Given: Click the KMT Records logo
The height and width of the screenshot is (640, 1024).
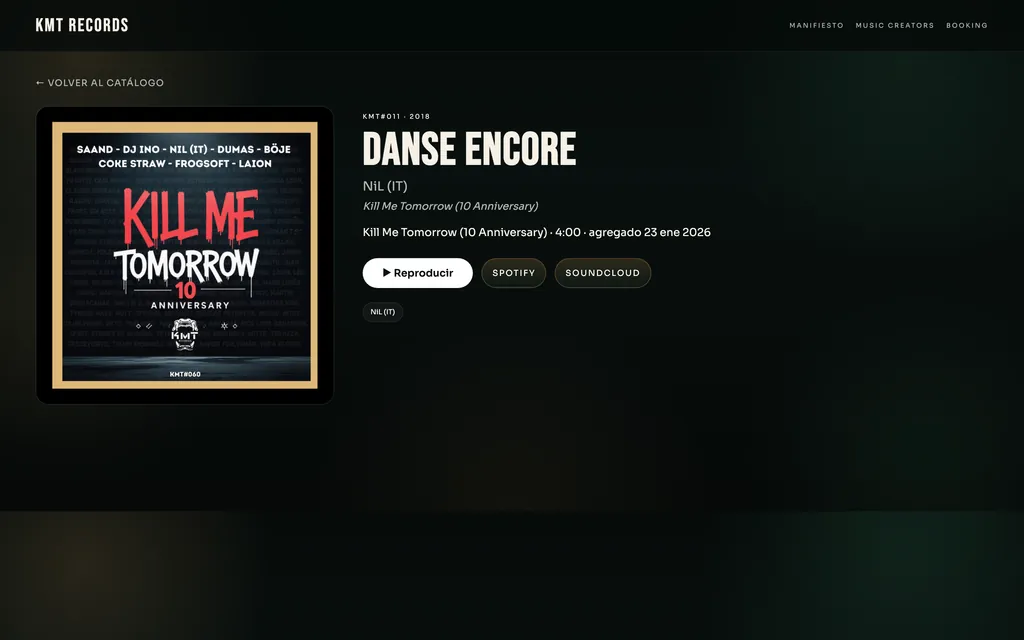Looking at the screenshot, I should coord(82,25).
